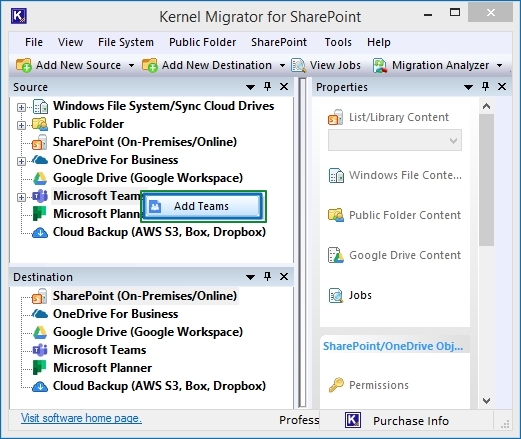The image size is (521, 439).
Task: Expand Microsoft Teams source node
Action: click(x=21, y=197)
